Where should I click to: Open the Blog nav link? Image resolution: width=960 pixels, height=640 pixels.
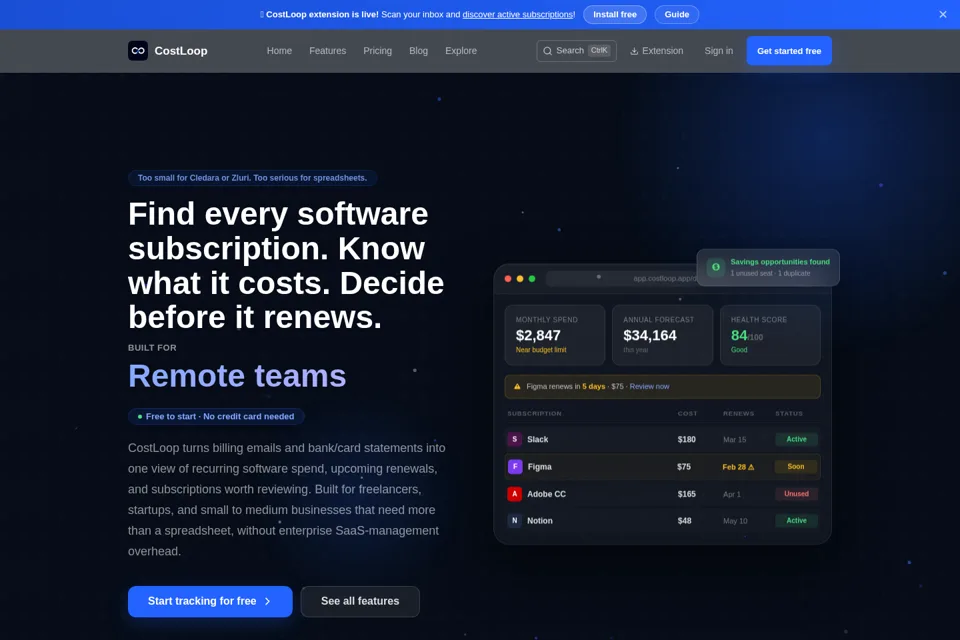(x=418, y=51)
